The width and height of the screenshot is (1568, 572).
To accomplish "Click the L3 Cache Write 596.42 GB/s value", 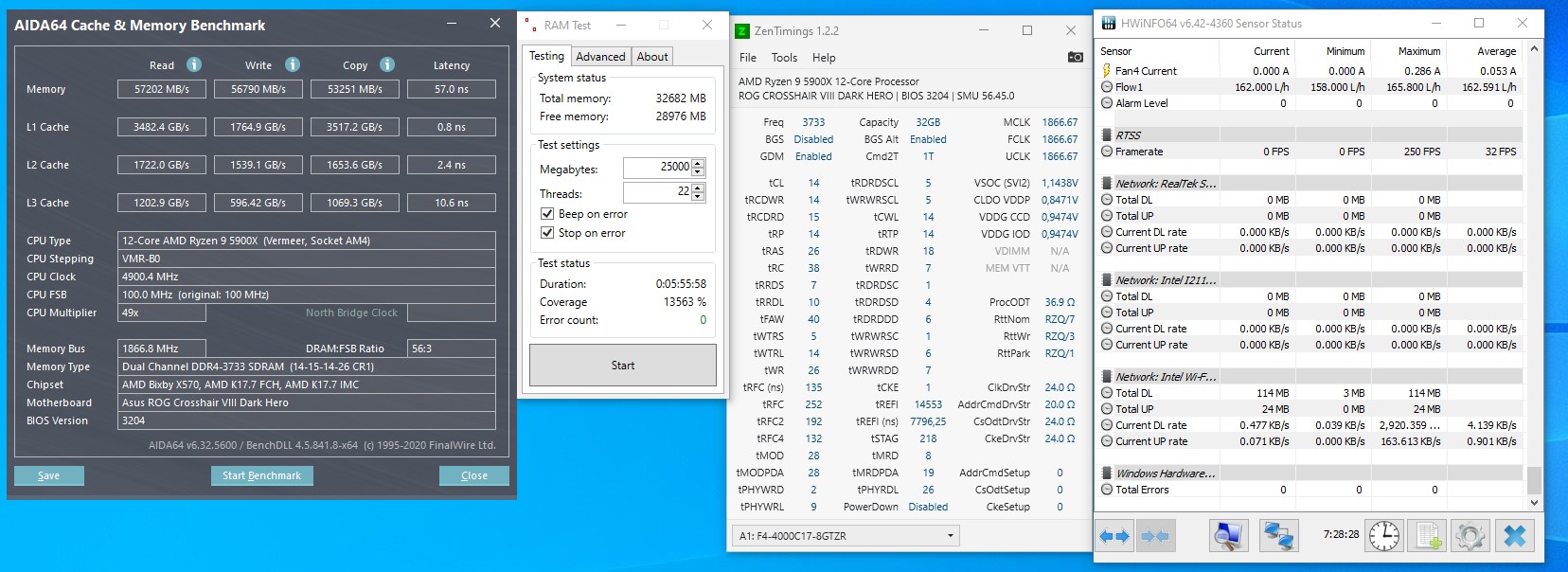I will point(258,203).
